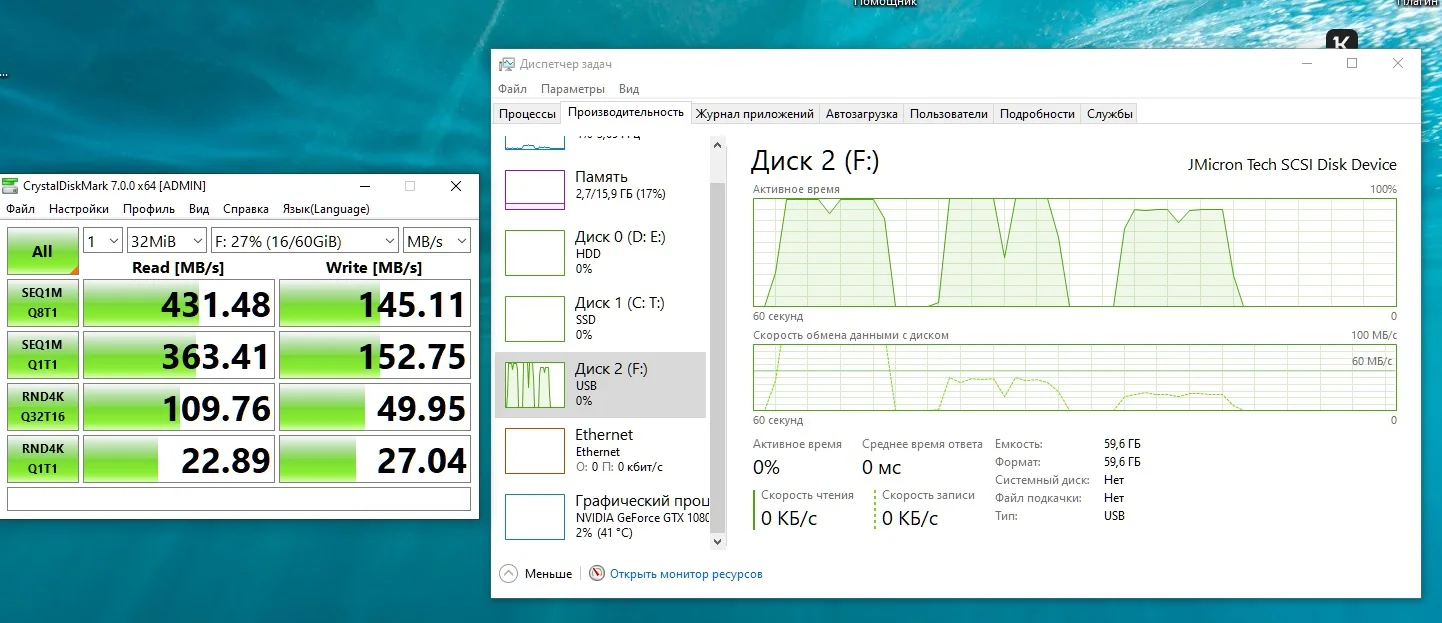Open the MB/s unit dropdown
This screenshot has width=1442, height=623.
(436, 241)
